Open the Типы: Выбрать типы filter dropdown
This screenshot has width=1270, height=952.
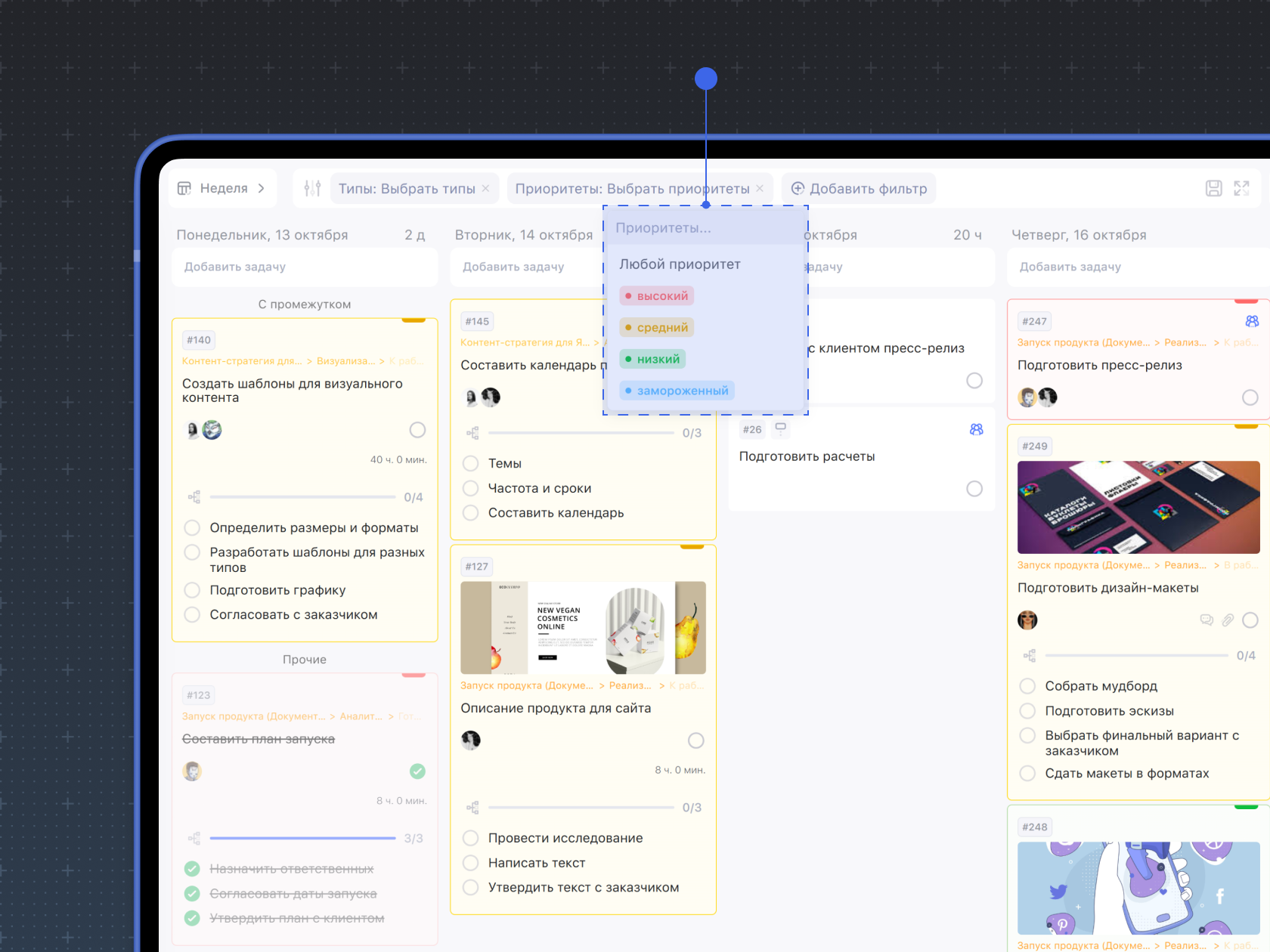[406, 188]
